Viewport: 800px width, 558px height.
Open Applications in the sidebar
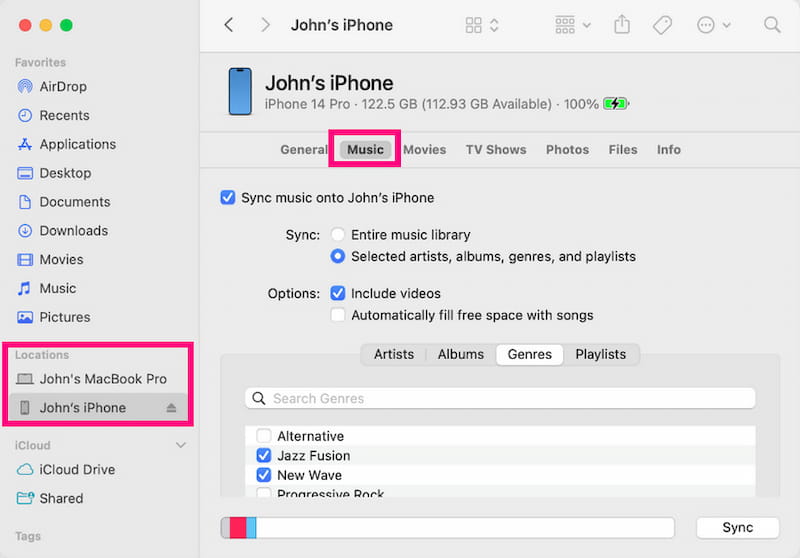click(x=66, y=144)
